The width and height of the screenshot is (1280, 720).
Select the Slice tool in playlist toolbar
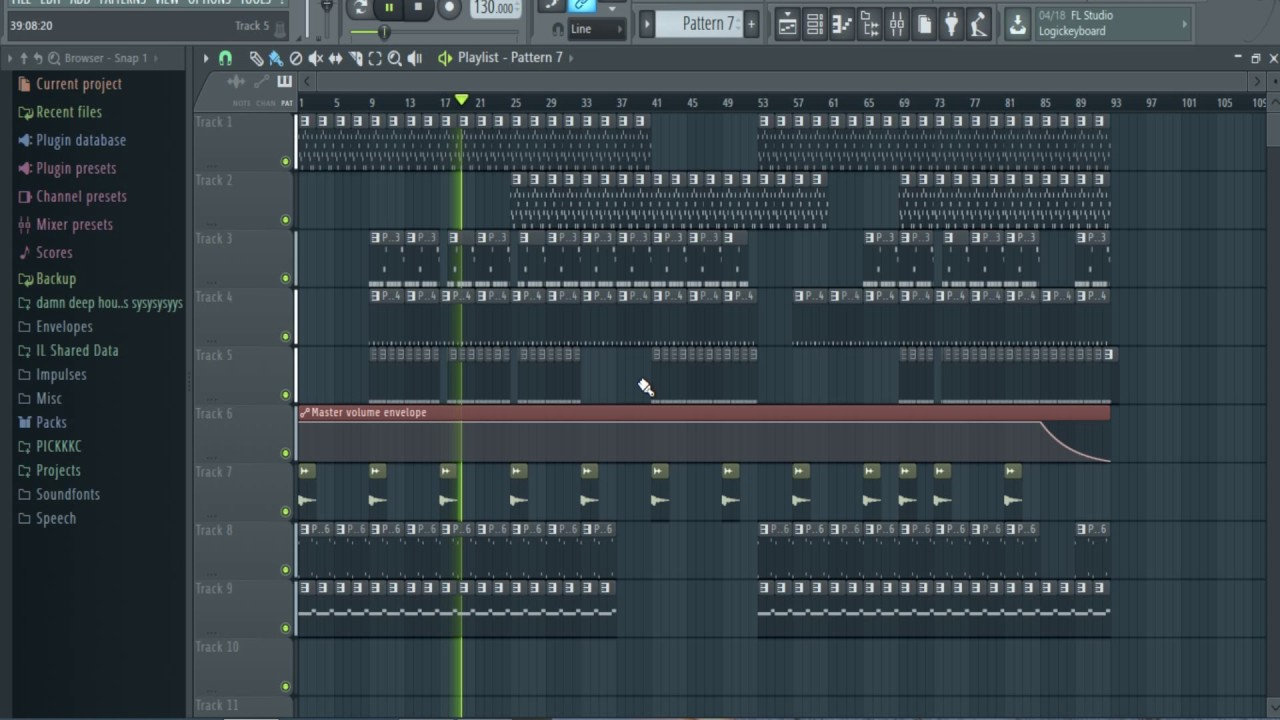355,58
